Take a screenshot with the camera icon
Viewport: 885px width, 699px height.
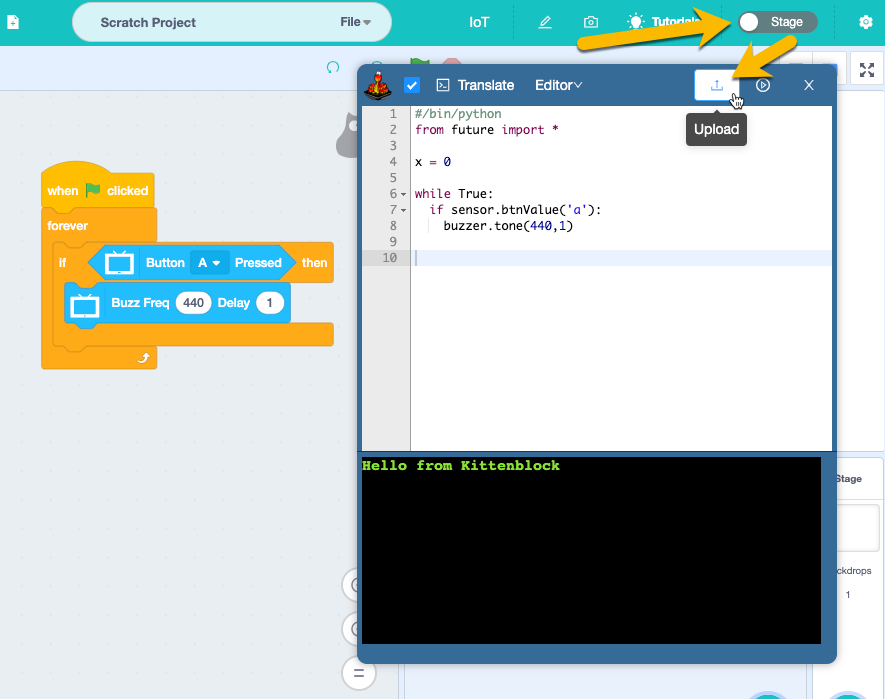[x=590, y=21]
